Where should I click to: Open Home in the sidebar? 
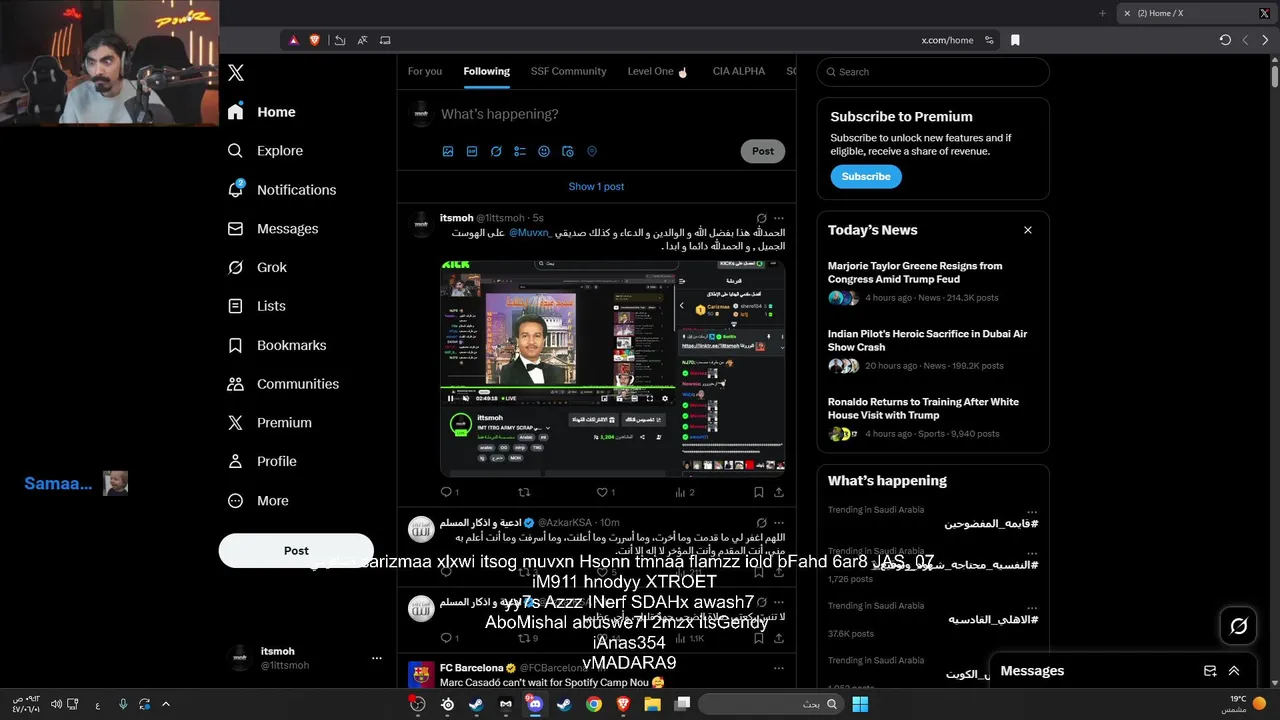tap(262, 112)
